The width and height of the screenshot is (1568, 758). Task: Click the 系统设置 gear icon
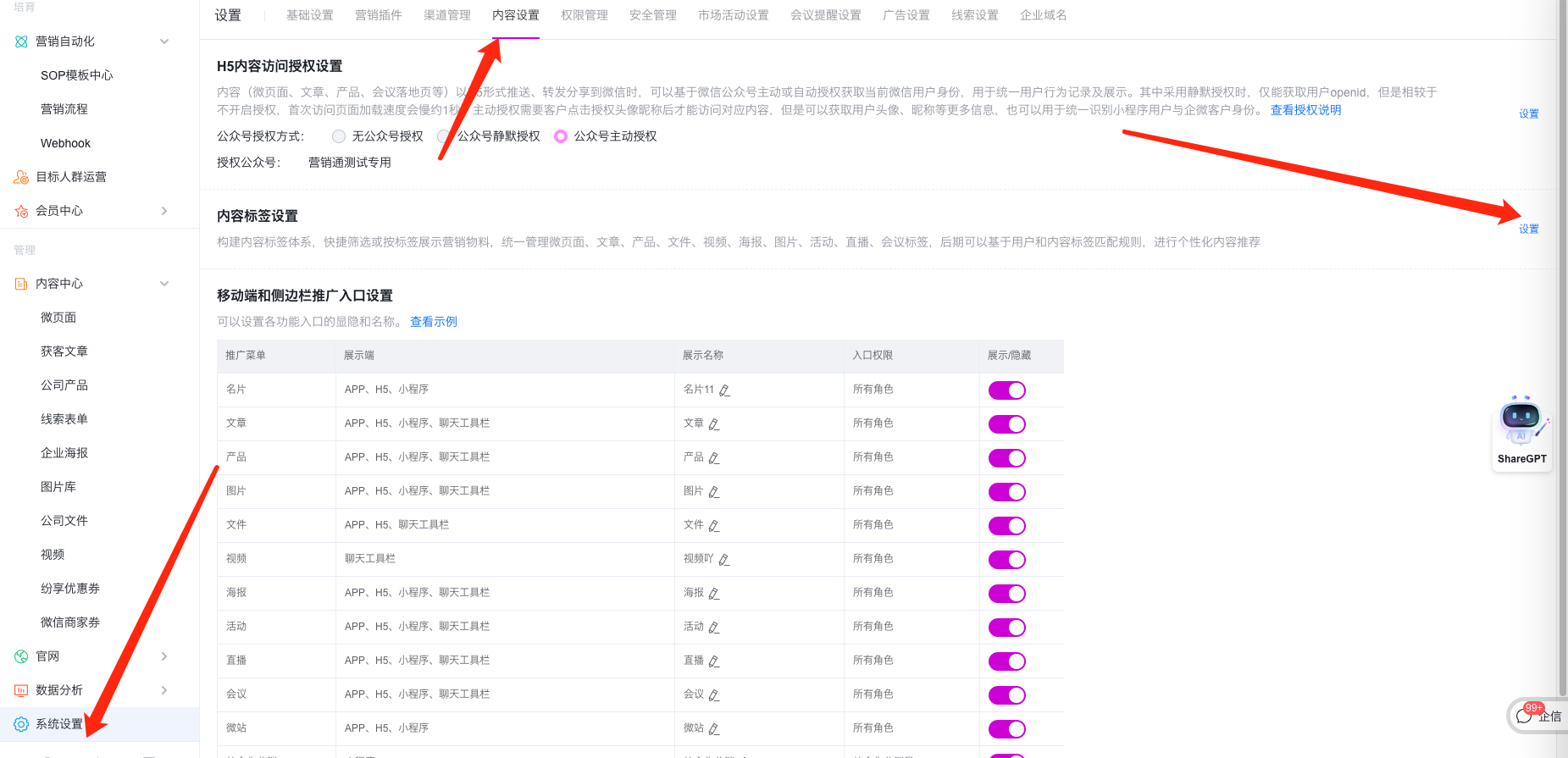pos(21,724)
